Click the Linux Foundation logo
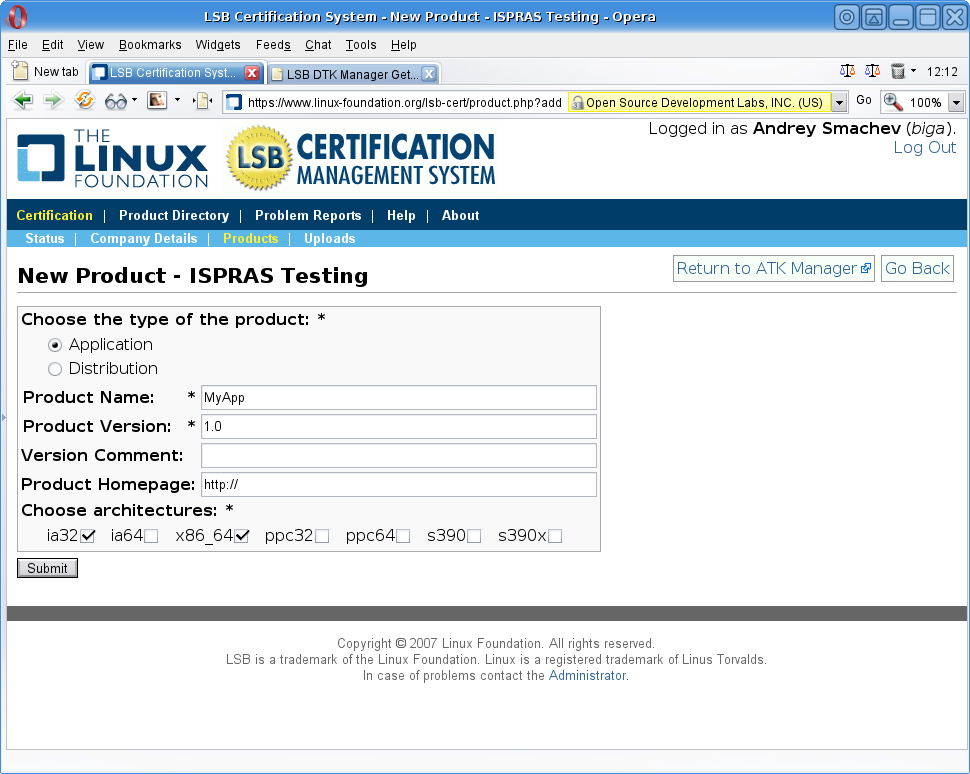The height and width of the screenshot is (774, 970). click(113, 158)
